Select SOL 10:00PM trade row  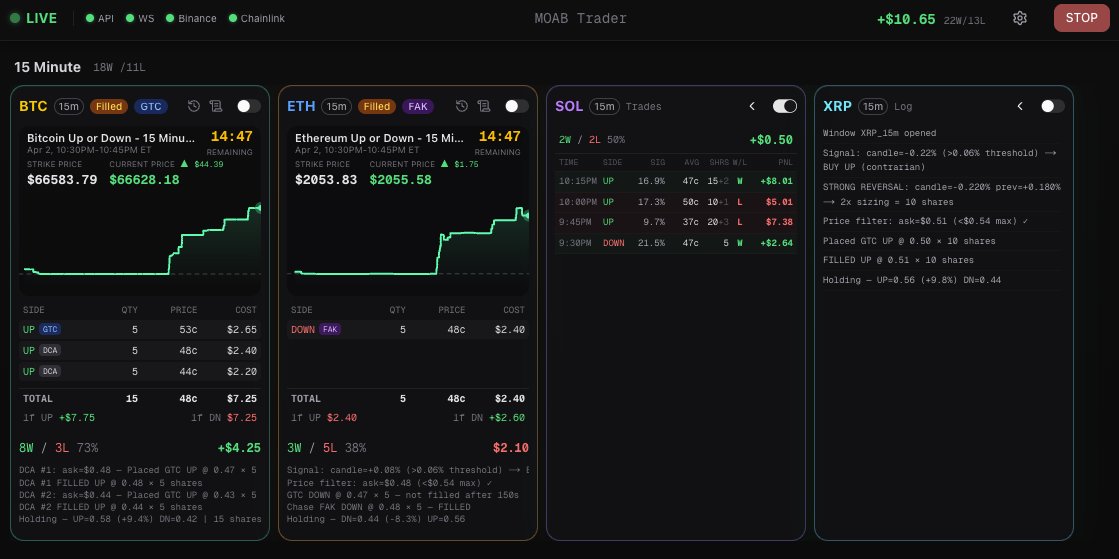click(x=676, y=202)
